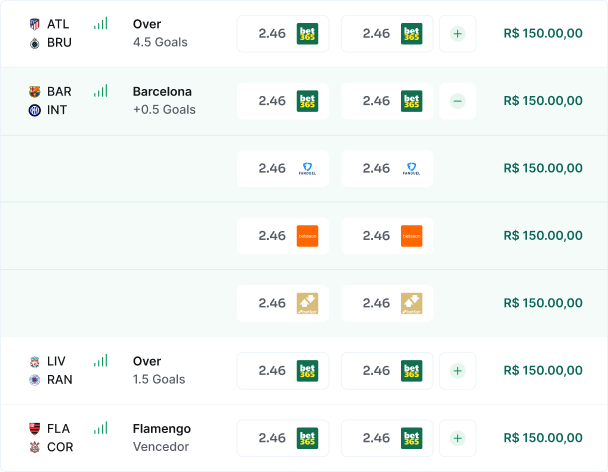Expand the FLA vs COR odds row

click(x=457, y=438)
